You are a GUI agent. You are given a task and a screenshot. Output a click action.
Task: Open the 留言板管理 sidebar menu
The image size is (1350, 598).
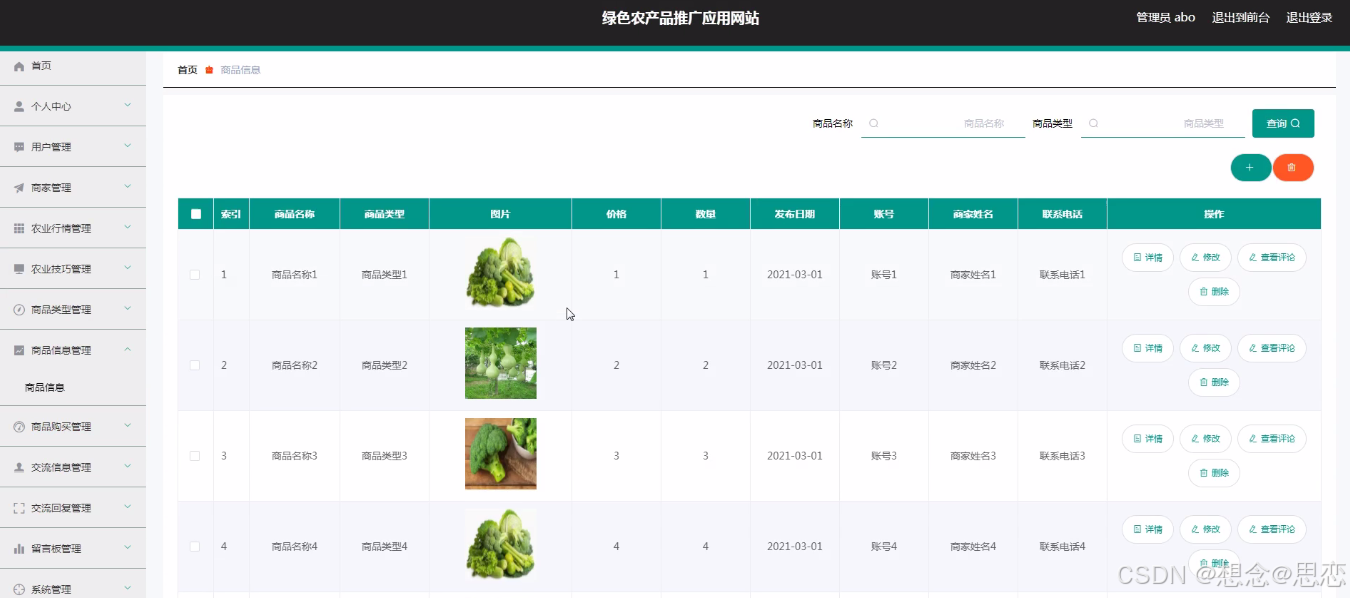click(x=73, y=549)
